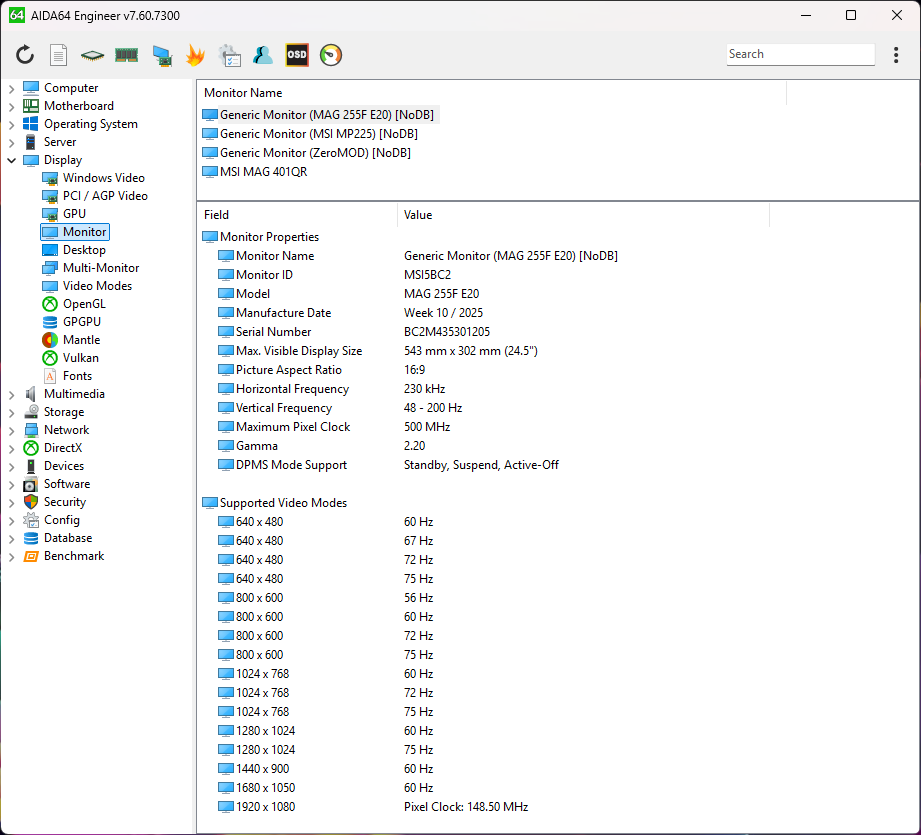
Task: Select Windows Video in the tree
Action: tap(93, 178)
